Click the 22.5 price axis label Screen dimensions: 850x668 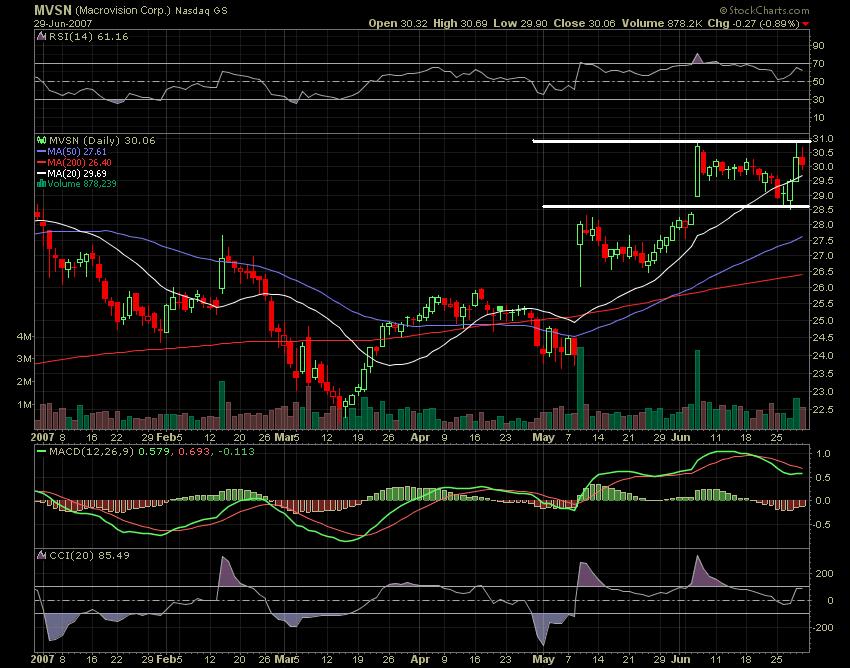coord(821,409)
